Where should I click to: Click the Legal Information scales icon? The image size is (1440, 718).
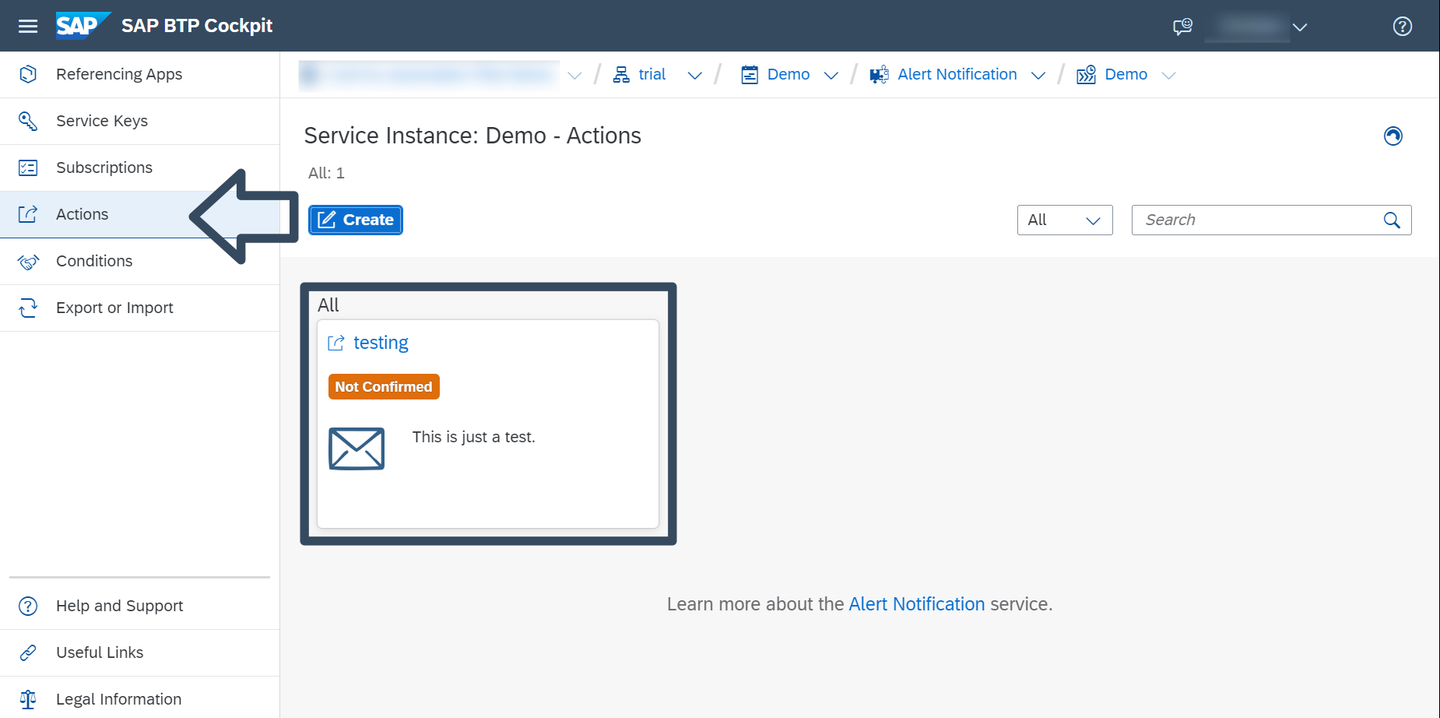click(28, 700)
